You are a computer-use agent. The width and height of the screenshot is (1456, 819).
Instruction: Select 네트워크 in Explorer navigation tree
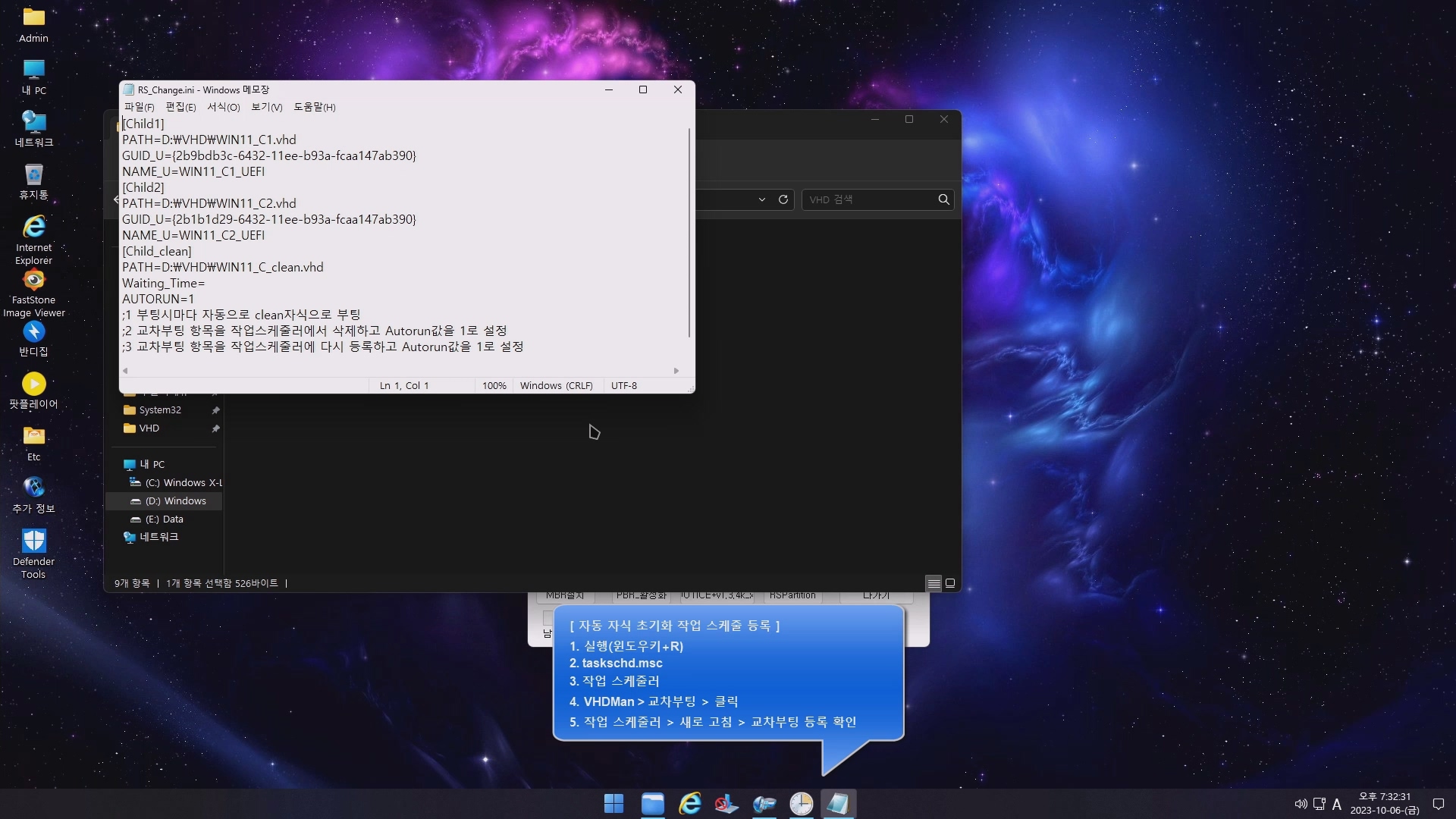[x=152, y=537]
